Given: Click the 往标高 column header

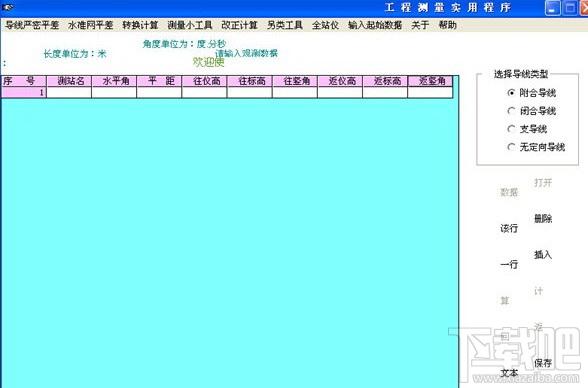Looking at the screenshot, I should (250, 81).
